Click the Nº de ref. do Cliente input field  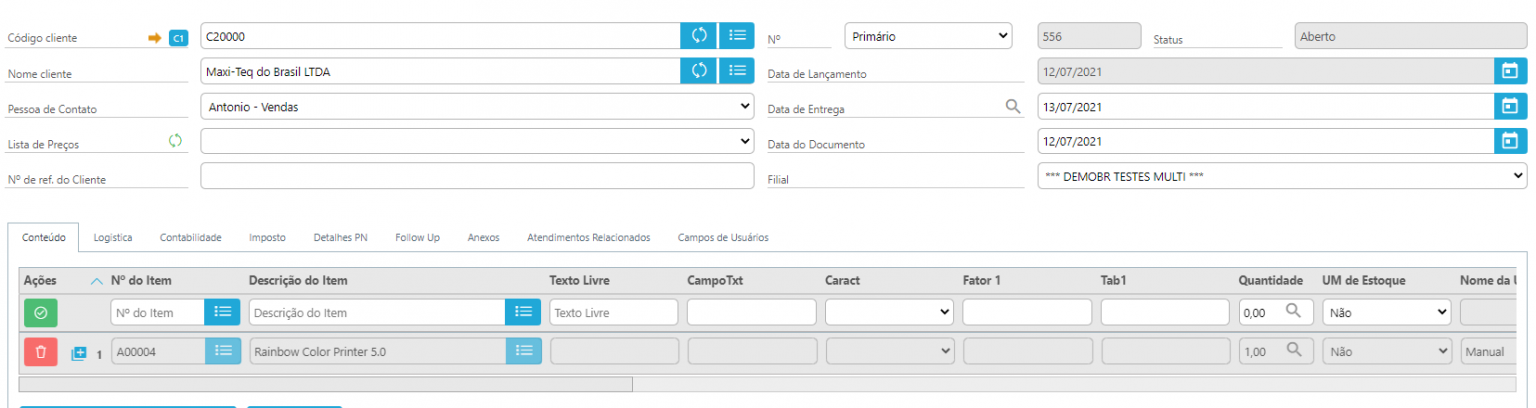point(477,176)
